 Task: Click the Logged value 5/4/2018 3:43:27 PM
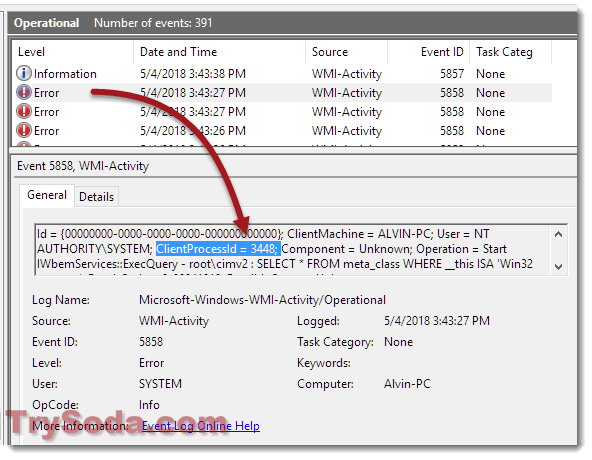(x=437, y=321)
